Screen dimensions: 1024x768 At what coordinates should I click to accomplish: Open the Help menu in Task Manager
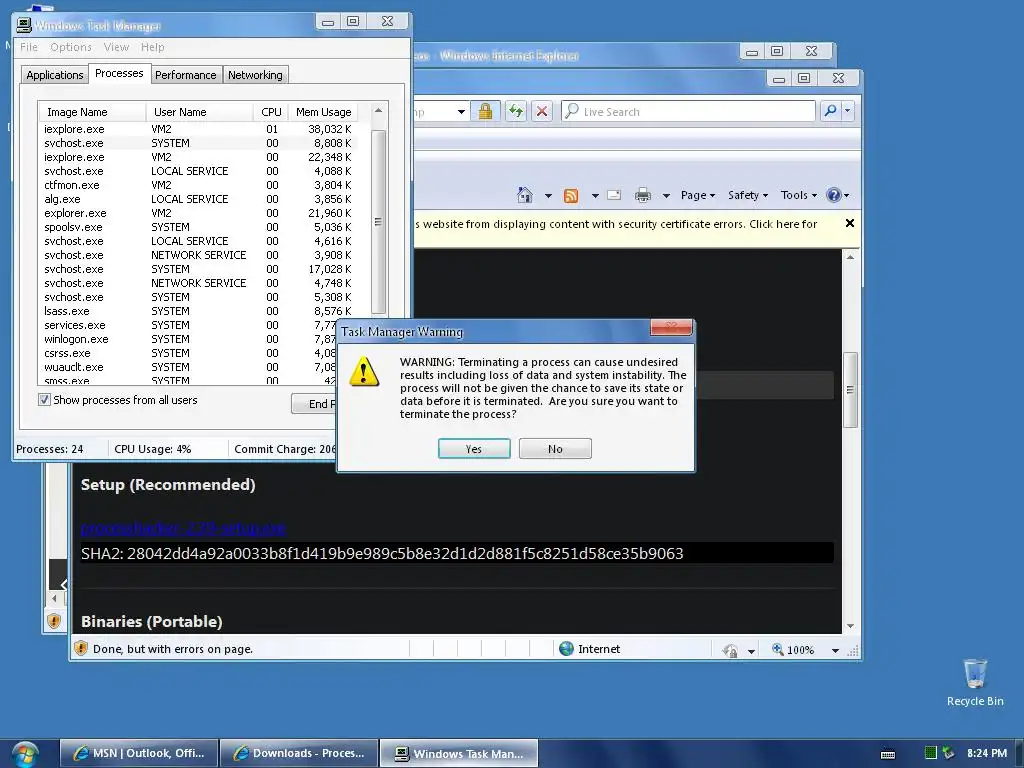tap(153, 47)
